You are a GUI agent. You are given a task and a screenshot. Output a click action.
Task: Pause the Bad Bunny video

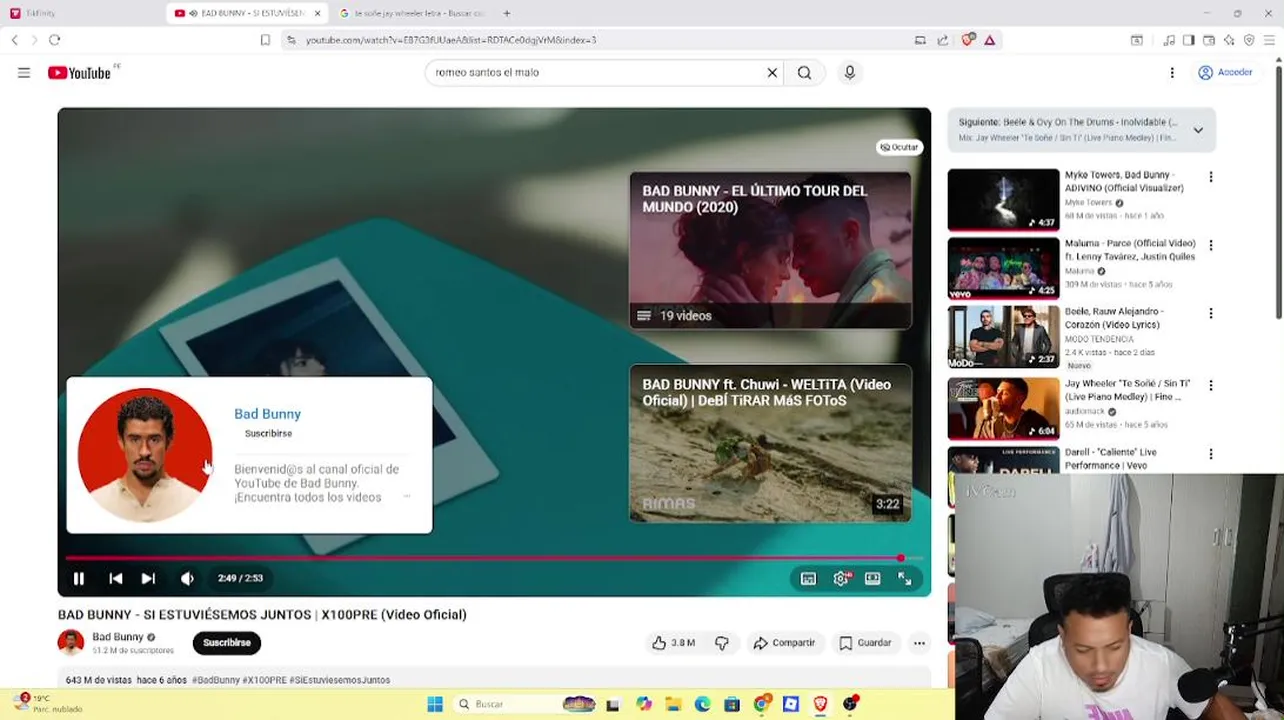(78, 578)
